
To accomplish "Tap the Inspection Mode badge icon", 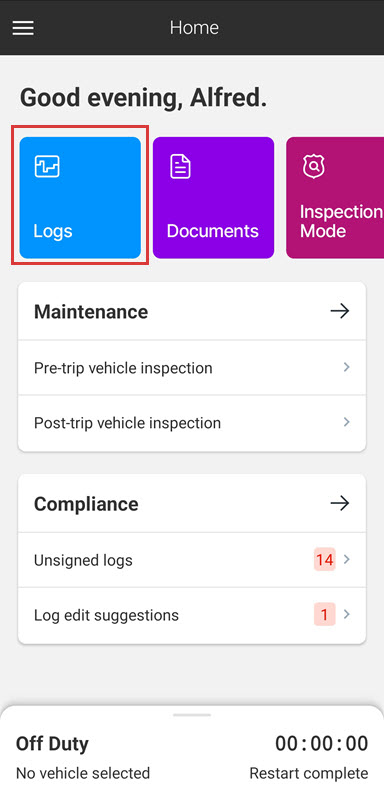I will tap(313, 166).
